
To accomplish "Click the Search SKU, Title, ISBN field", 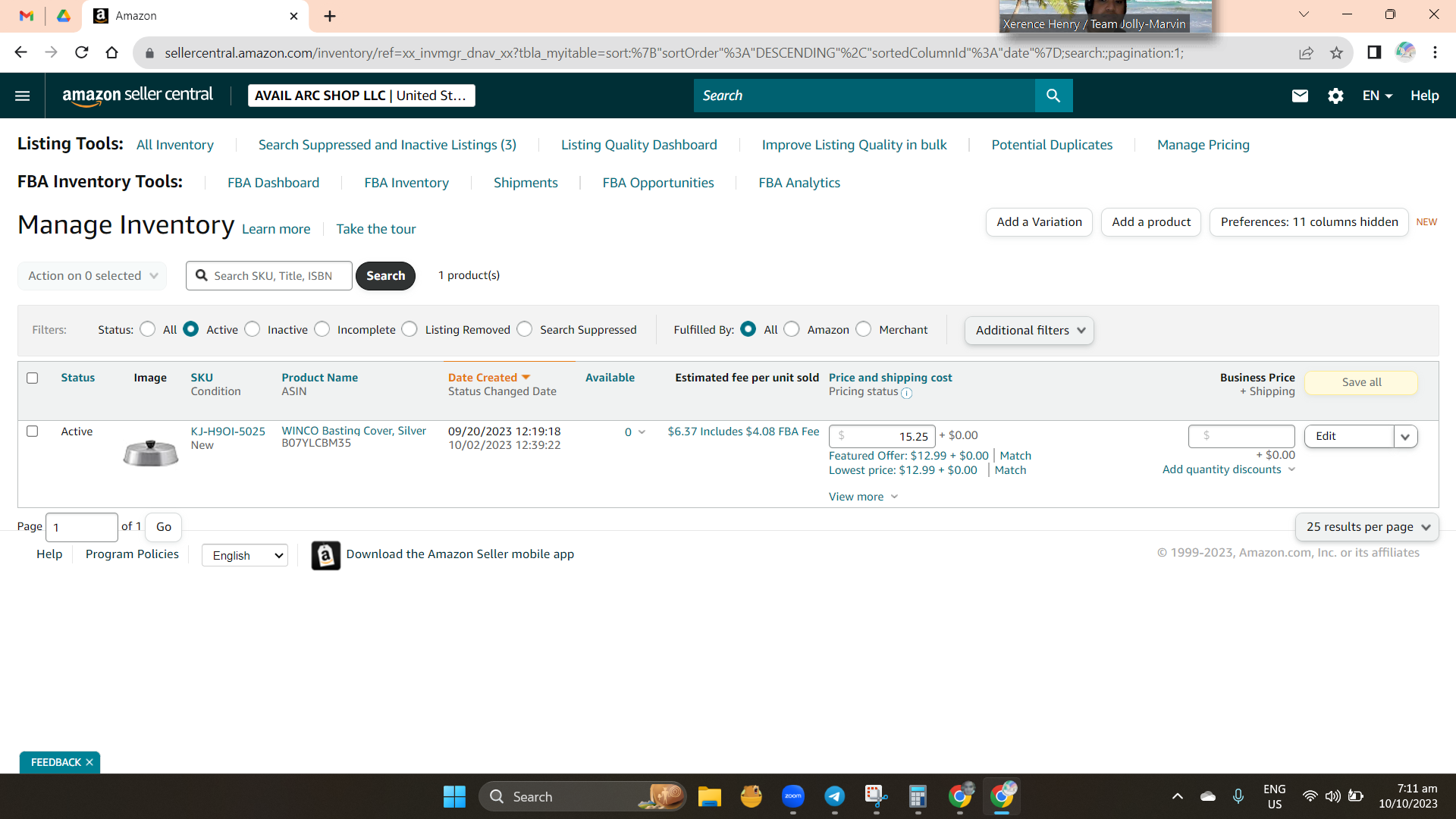I will 269,276.
